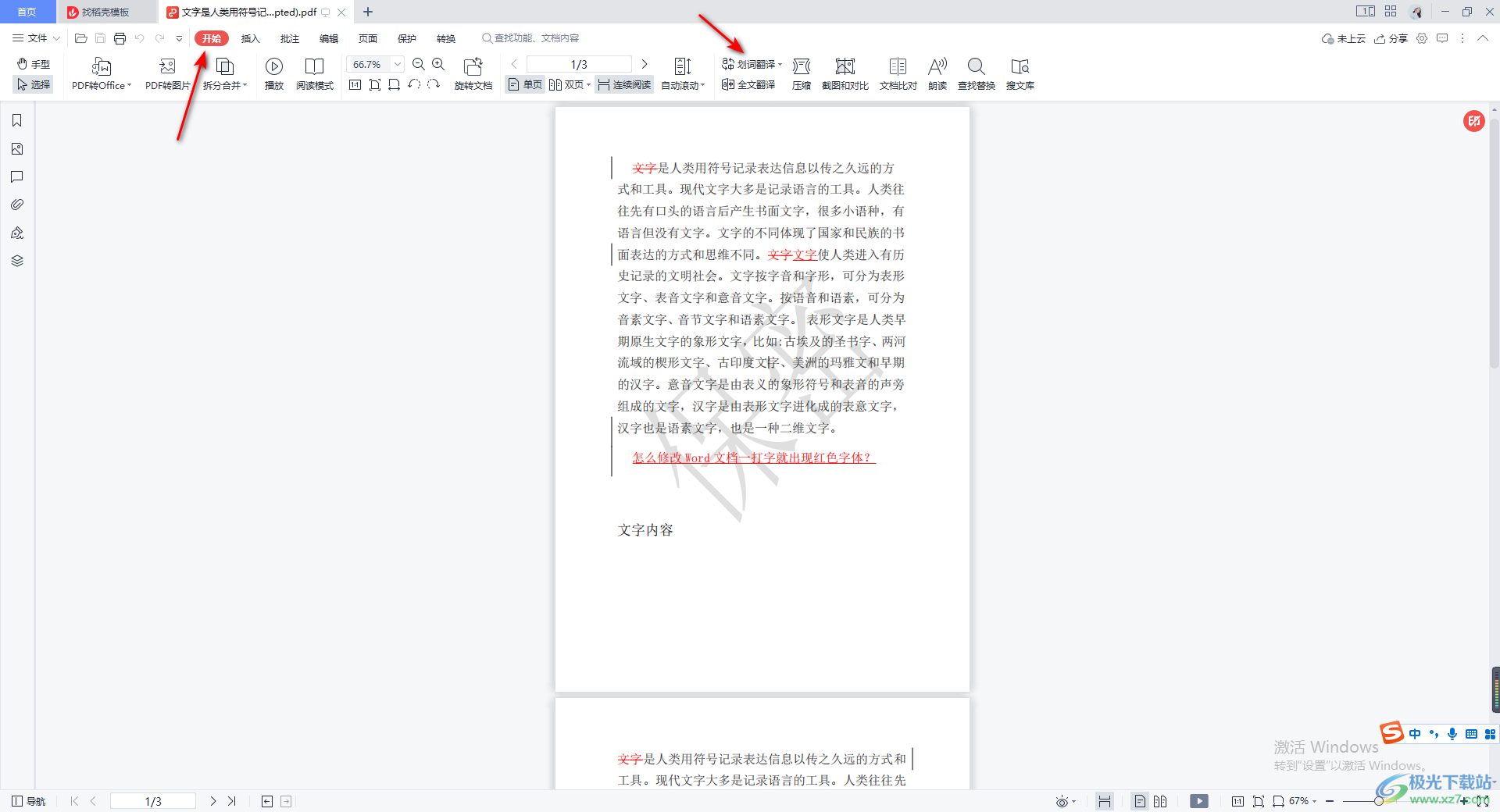Image resolution: width=1500 pixels, height=812 pixels.
Task: Open Document compare (文档比对)
Action: pos(898,74)
